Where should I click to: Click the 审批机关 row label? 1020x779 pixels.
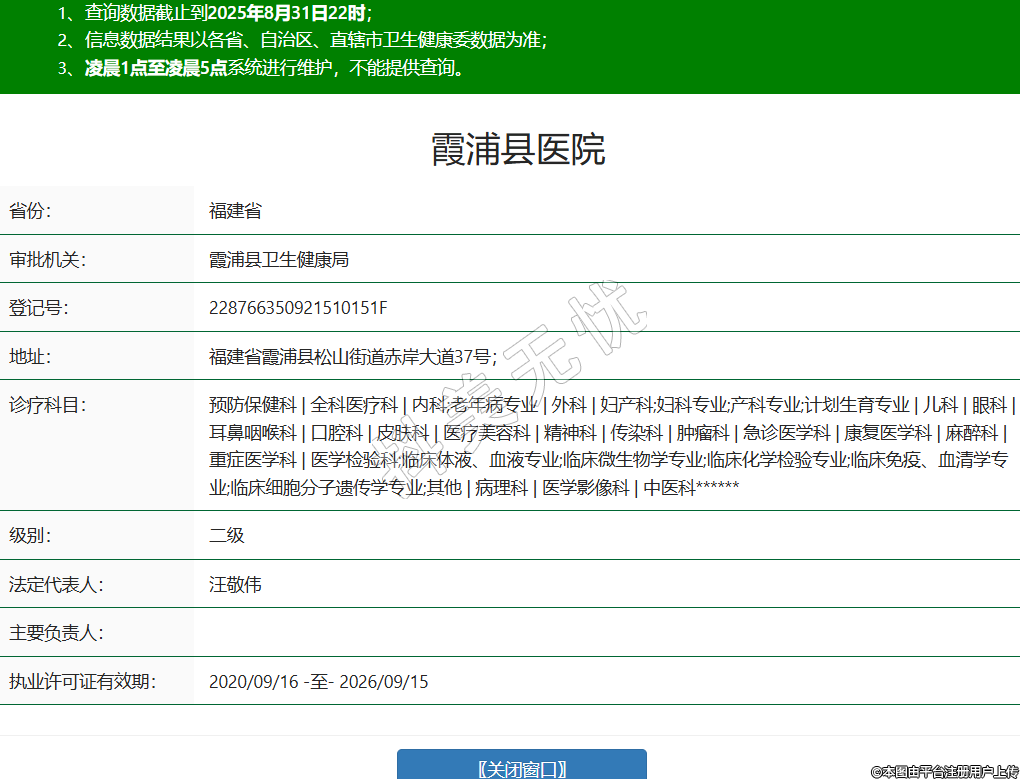48,260
